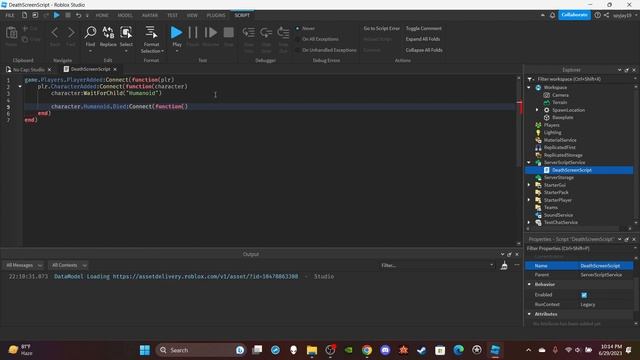The height and width of the screenshot is (360, 640).
Task: Open the FILE menu
Action: (10, 15)
